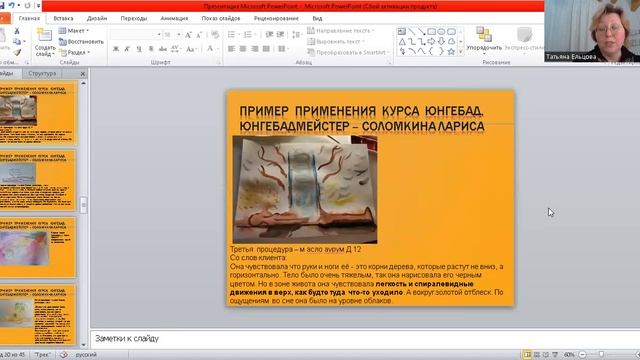Toggle text shadow S formatting
Image resolution: width=640 pixels, height=360 pixels.
(151, 49)
